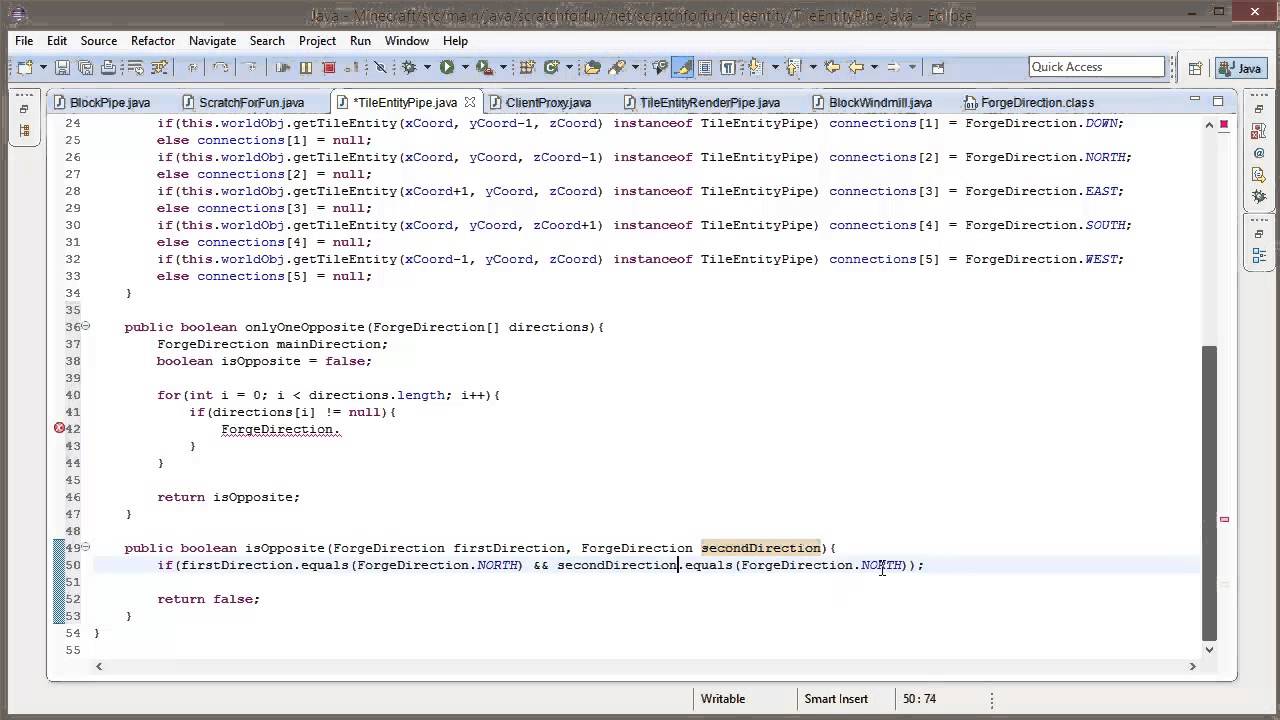
Task: Click the Previous Annotation arrow icon
Action: click(x=794, y=67)
